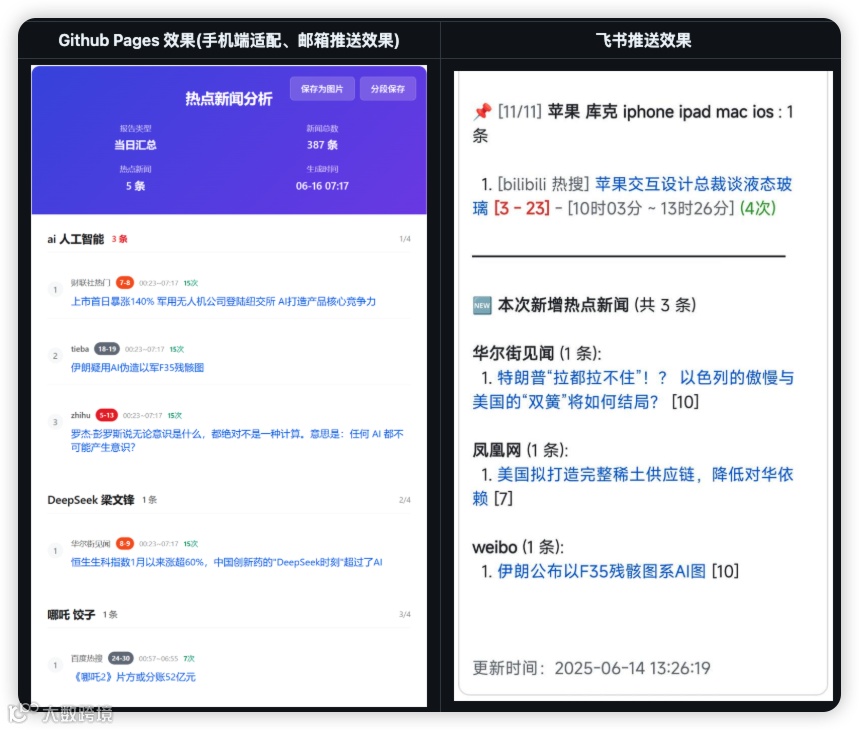Click the (4次) count text
Screen dimensions: 859x730
(x=758, y=209)
